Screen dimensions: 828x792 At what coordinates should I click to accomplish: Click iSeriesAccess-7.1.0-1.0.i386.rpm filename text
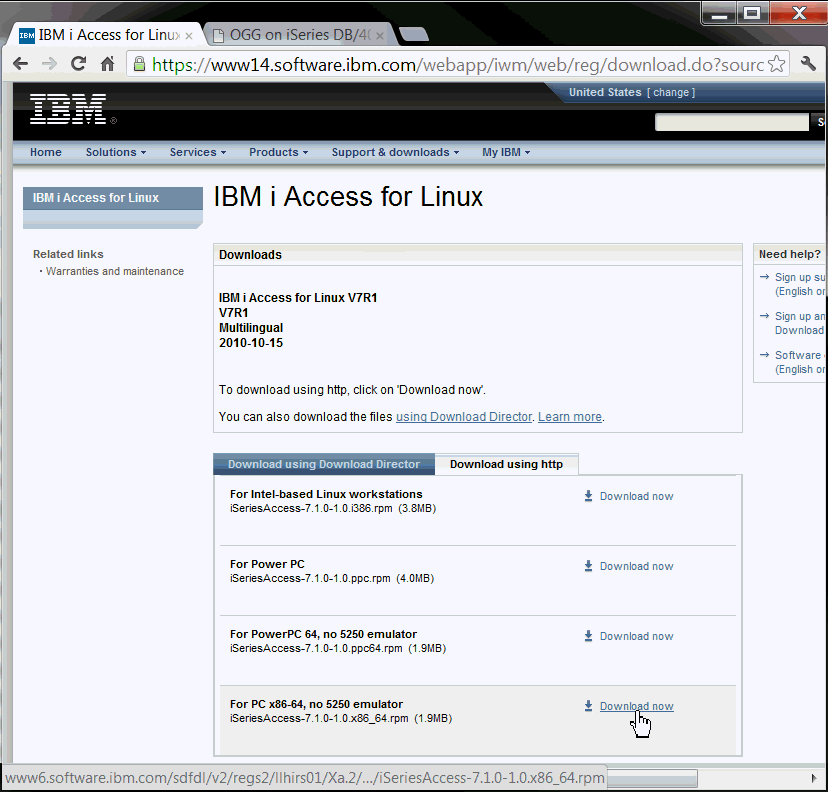(311, 508)
